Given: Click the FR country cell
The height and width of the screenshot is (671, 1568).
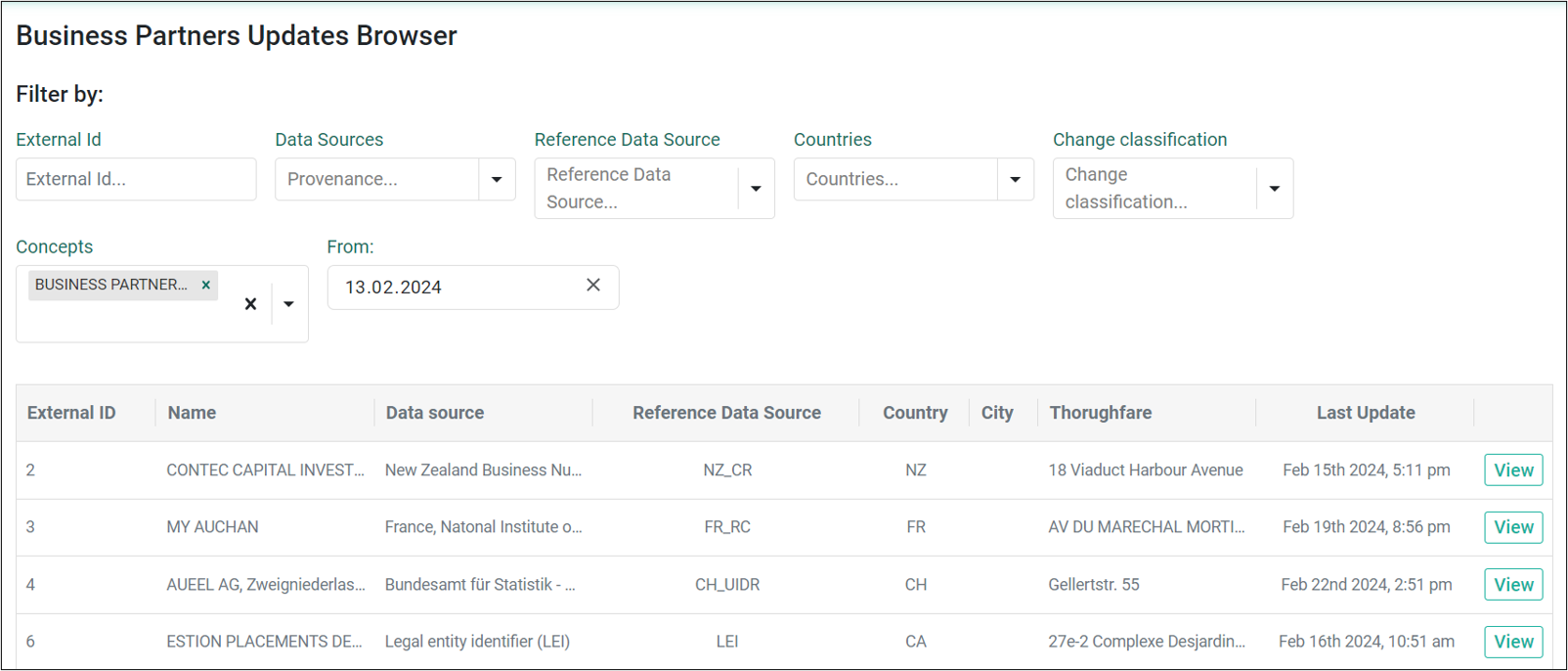Looking at the screenshot, I should pyautogui.click(x=916, y=527).
